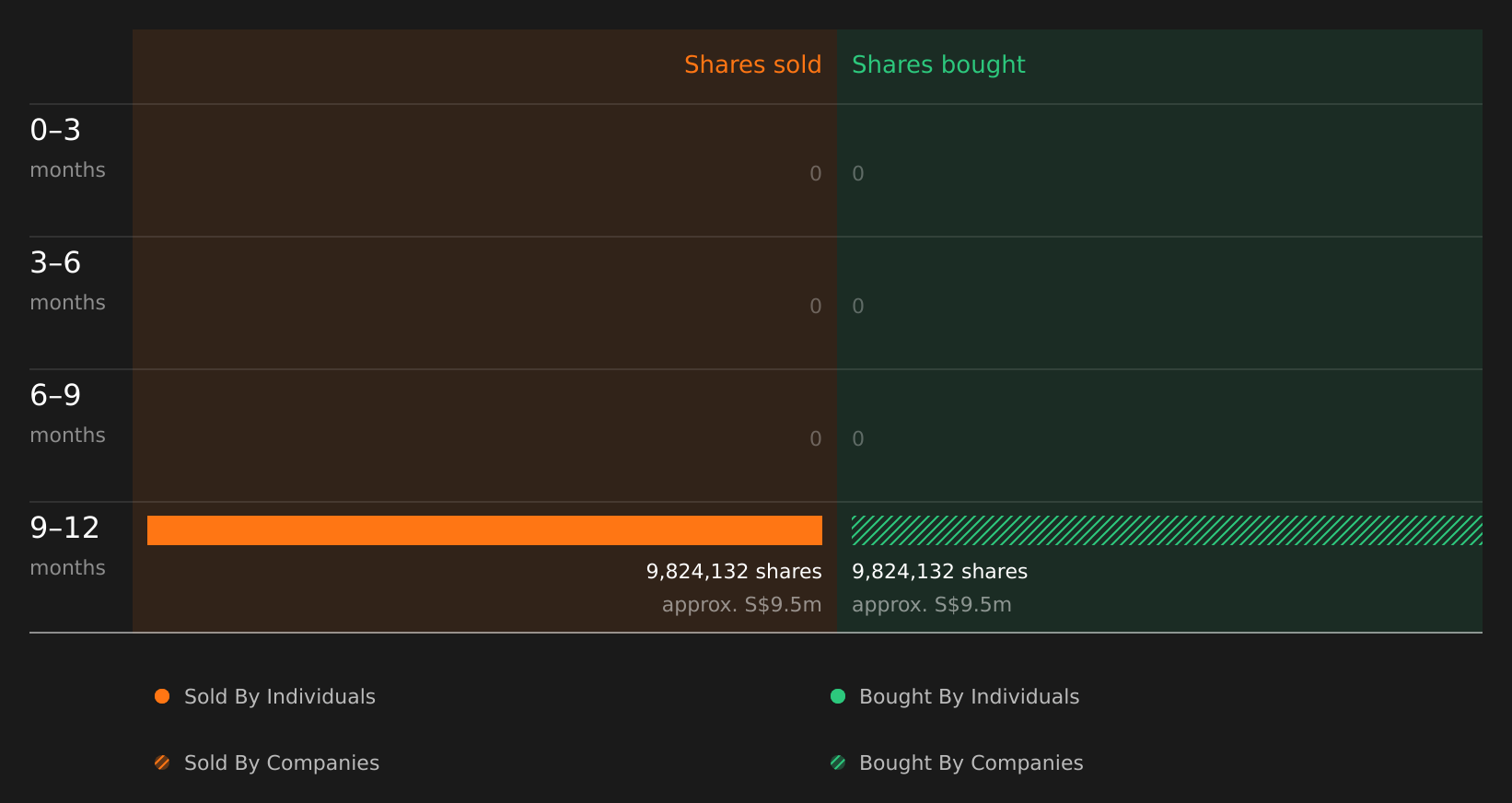
Task: Click the Bought By Individuals green dot
Action: tap(838, 696)
